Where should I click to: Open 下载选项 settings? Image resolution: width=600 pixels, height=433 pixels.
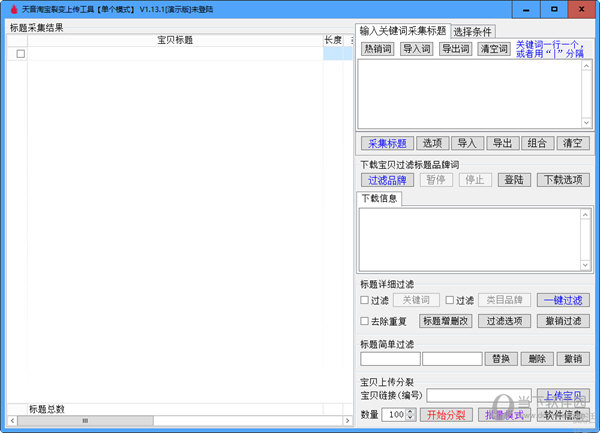point(563,180)
